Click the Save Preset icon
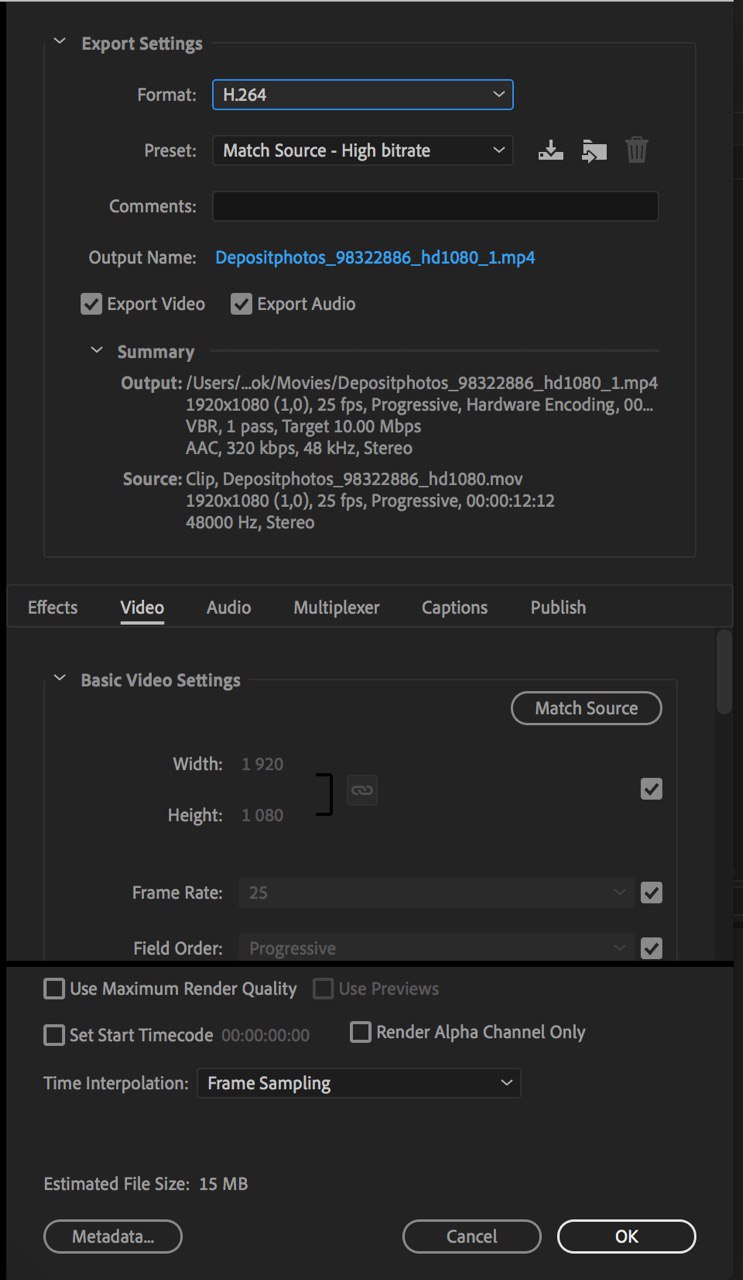Image resolution: width=743 pixels, height=1280 pixels. click(x=550, y=151)
